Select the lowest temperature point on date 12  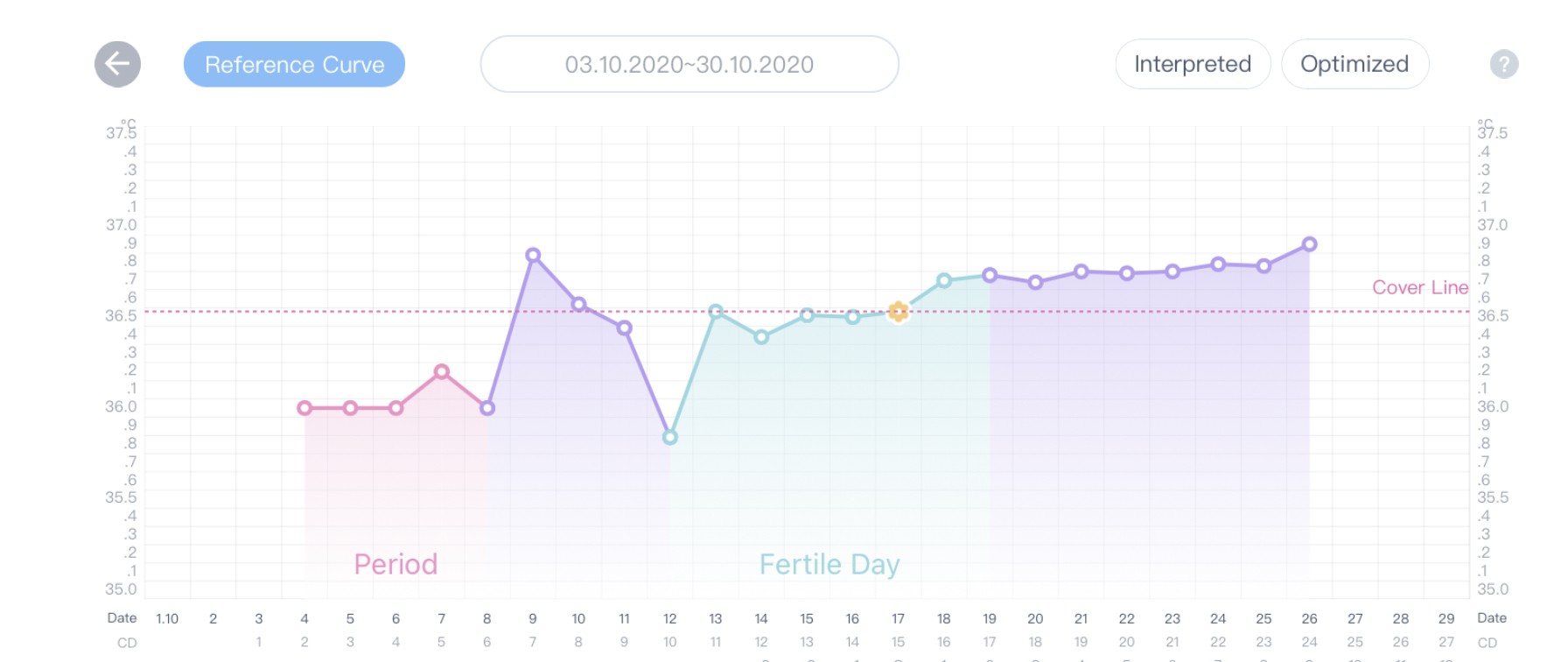point(669,437)
